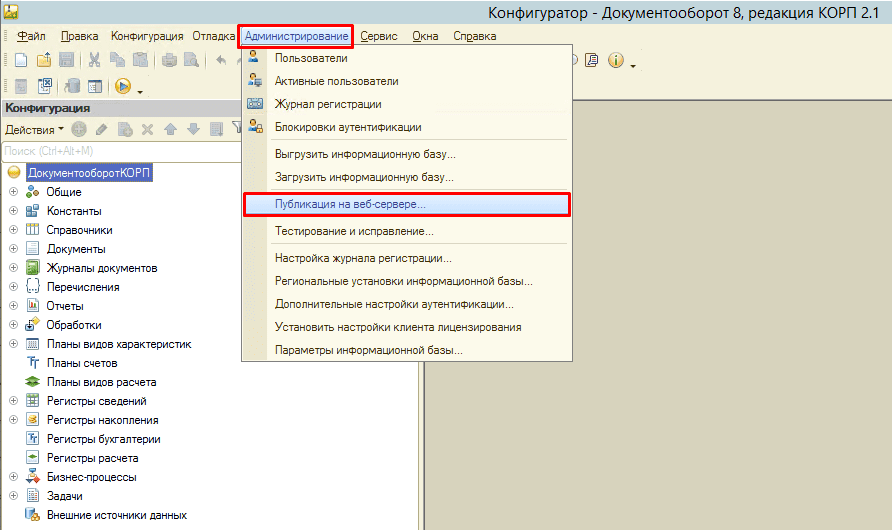Select Регистры бухгалтерии in the tree
Viewport: 892px width, 530px height.
pos(104,439)
